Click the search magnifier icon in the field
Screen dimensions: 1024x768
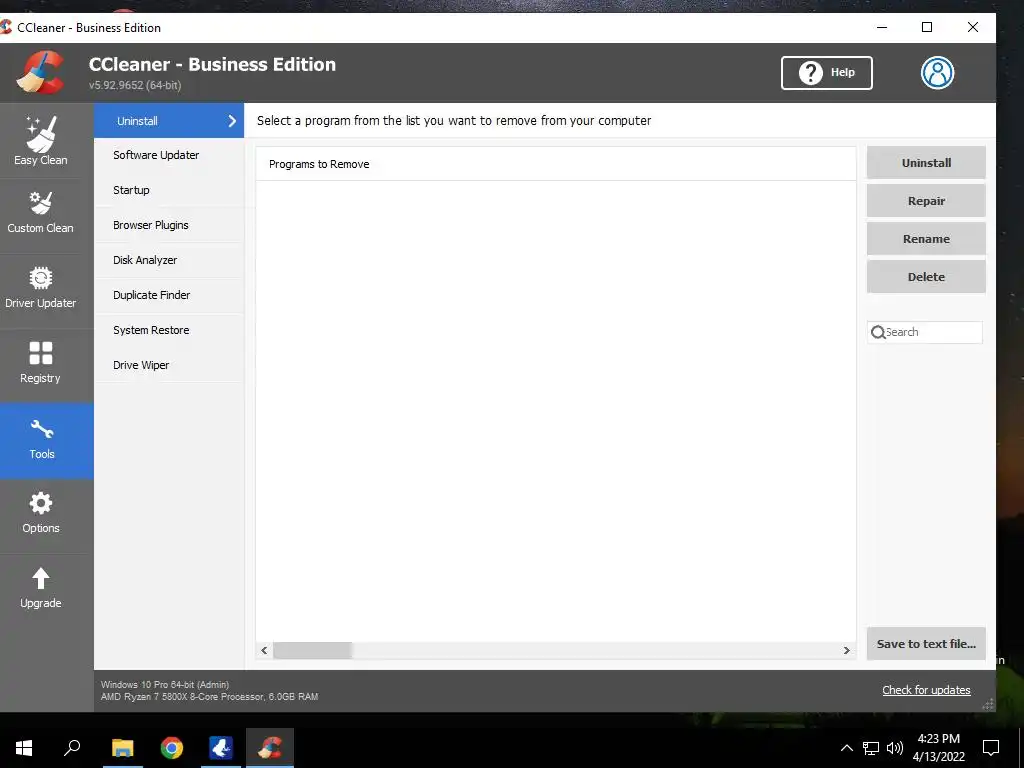878,332
